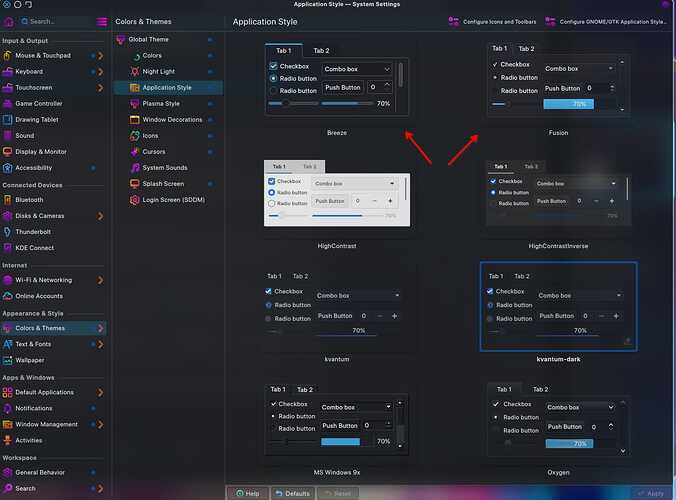The height and width of the screenshot is (500, 676).
Task: Click the Mouse & Touchpad icon
Action: point(7,56)
